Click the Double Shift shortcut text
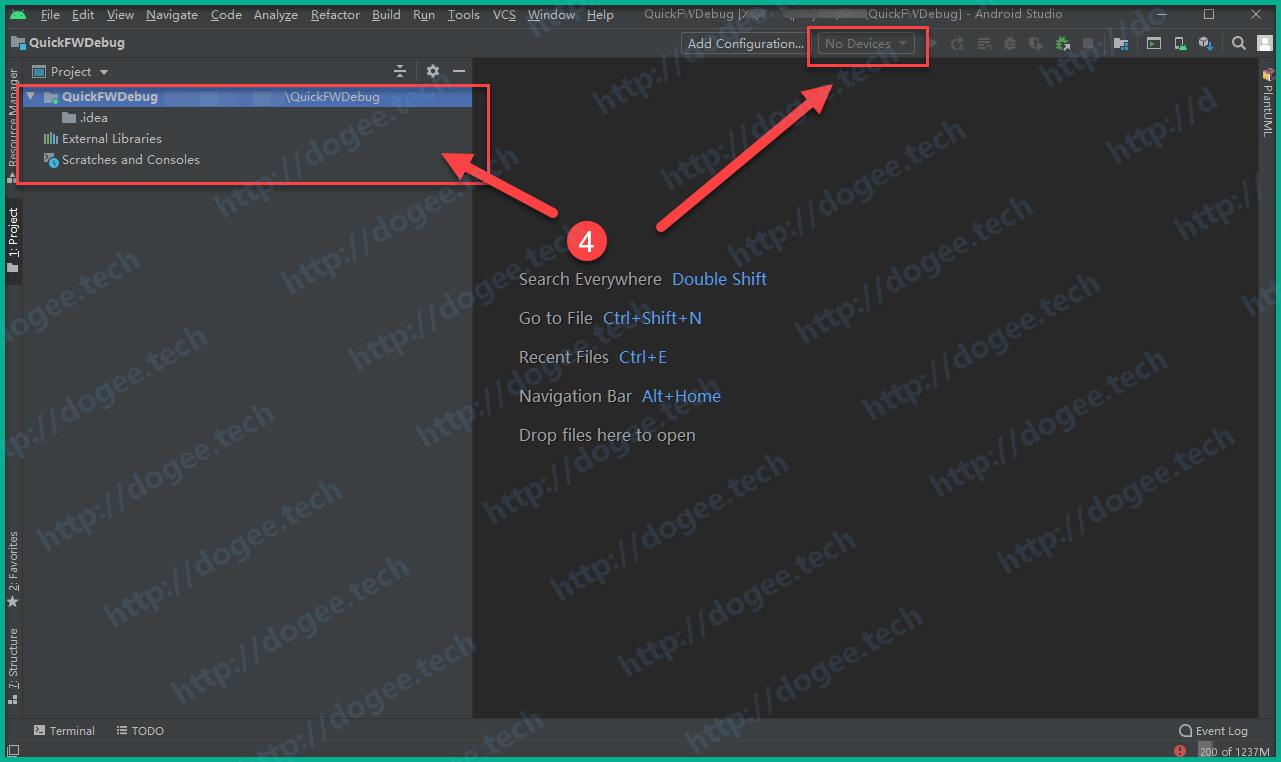Viewport: 1281px width, 762px height. pos(719,279)
